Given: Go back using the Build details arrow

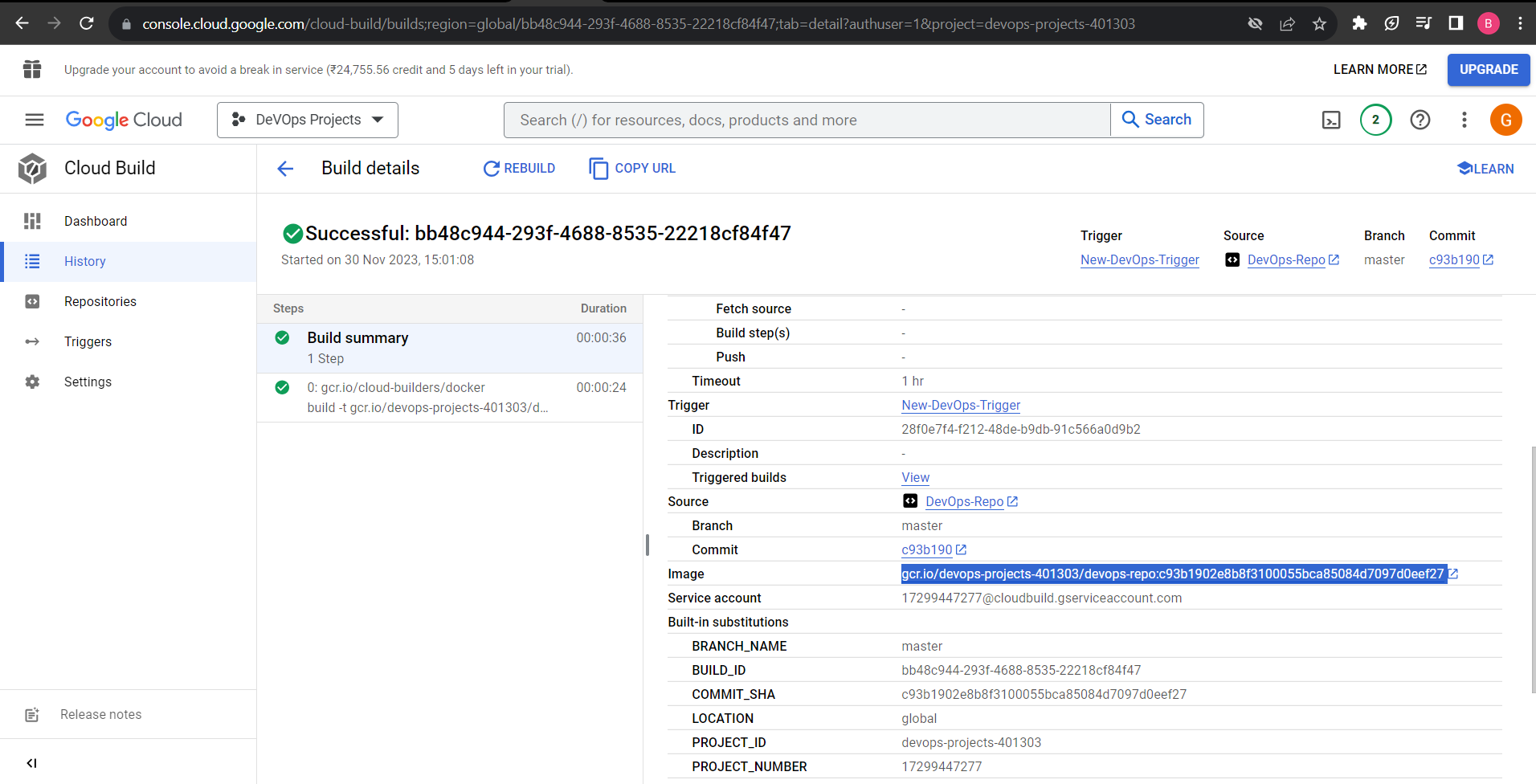Looking at the screenshot, I should [285, 169].
